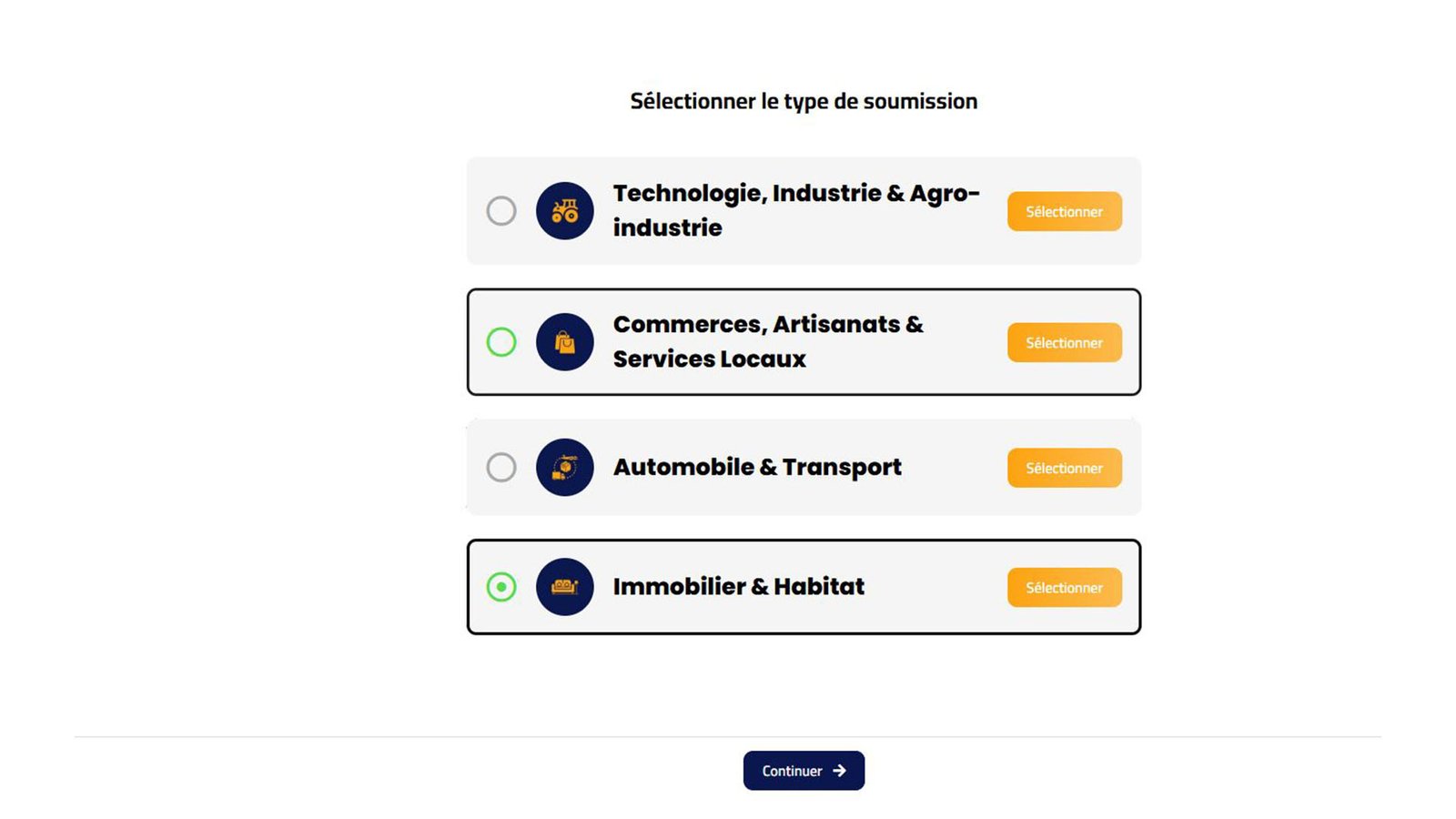
Task: Click Sélectionner for Immobilier & Habitat
Action: pyautogui.click(x=1064, y=588)
